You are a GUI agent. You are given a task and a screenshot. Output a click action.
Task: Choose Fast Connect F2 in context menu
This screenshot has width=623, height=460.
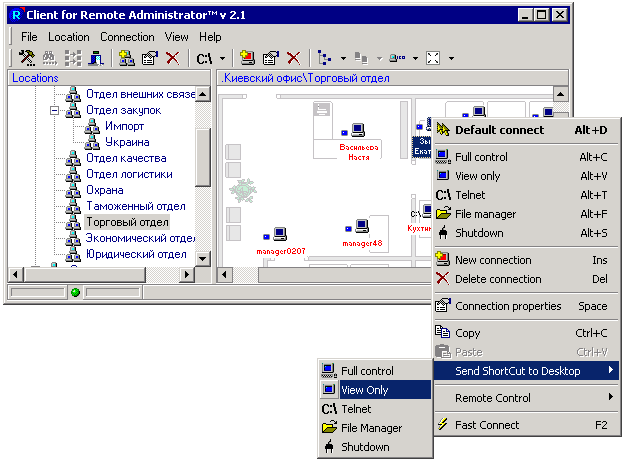(526, 425)
